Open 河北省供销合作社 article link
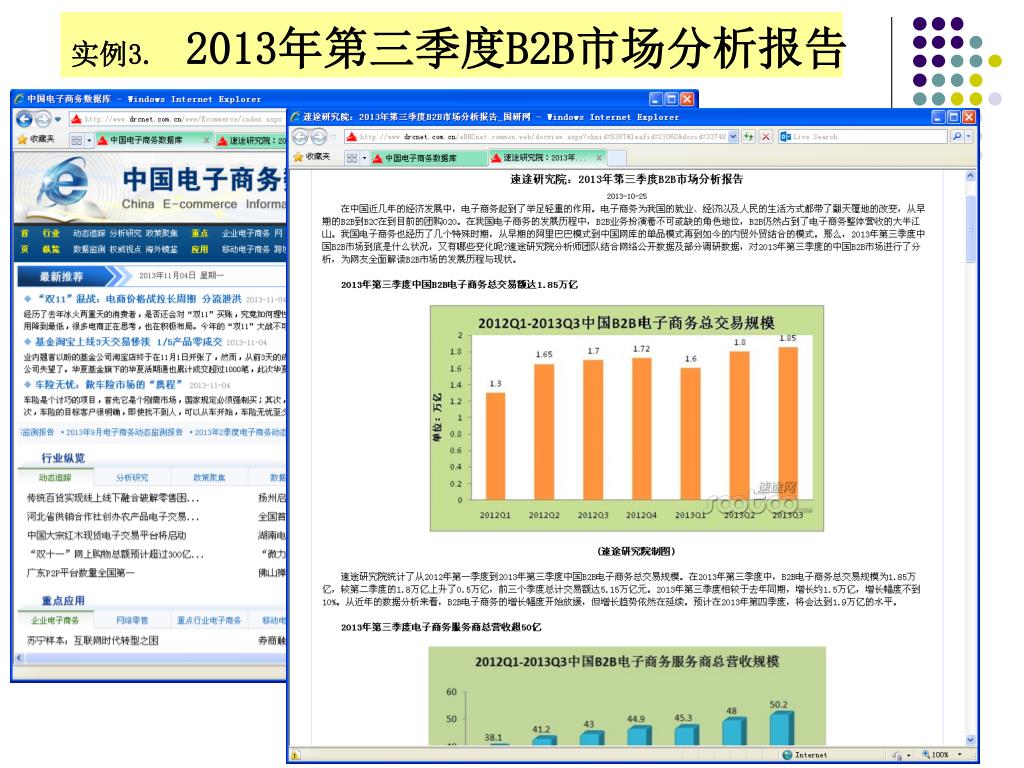1024x768 pixels. point(113,517)
